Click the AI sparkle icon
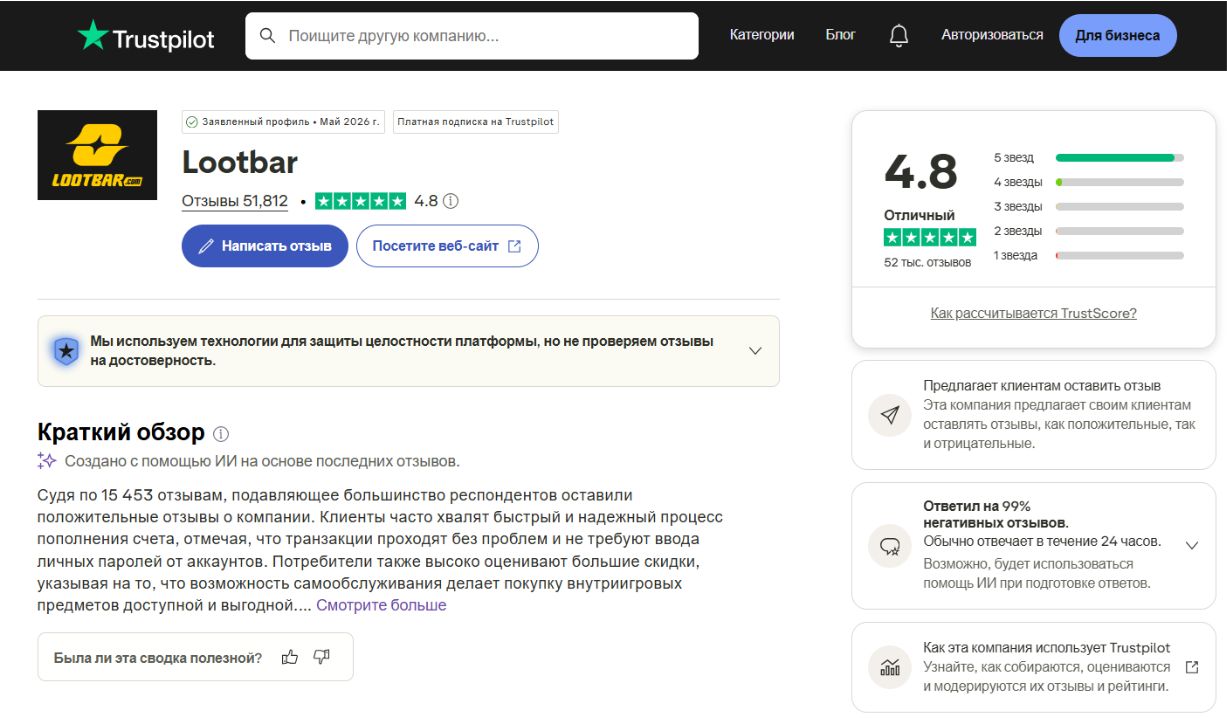The image size is (1227, 718). 46,461
